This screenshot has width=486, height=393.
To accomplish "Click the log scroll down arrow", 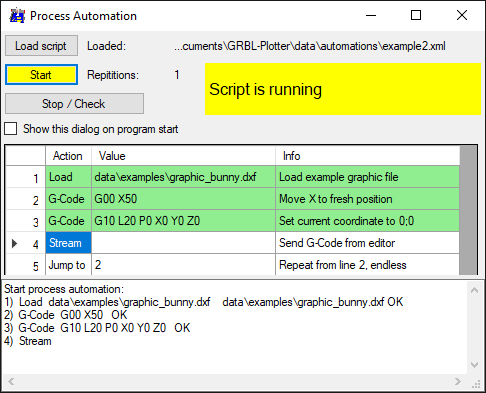I will [x=475, y=365].
